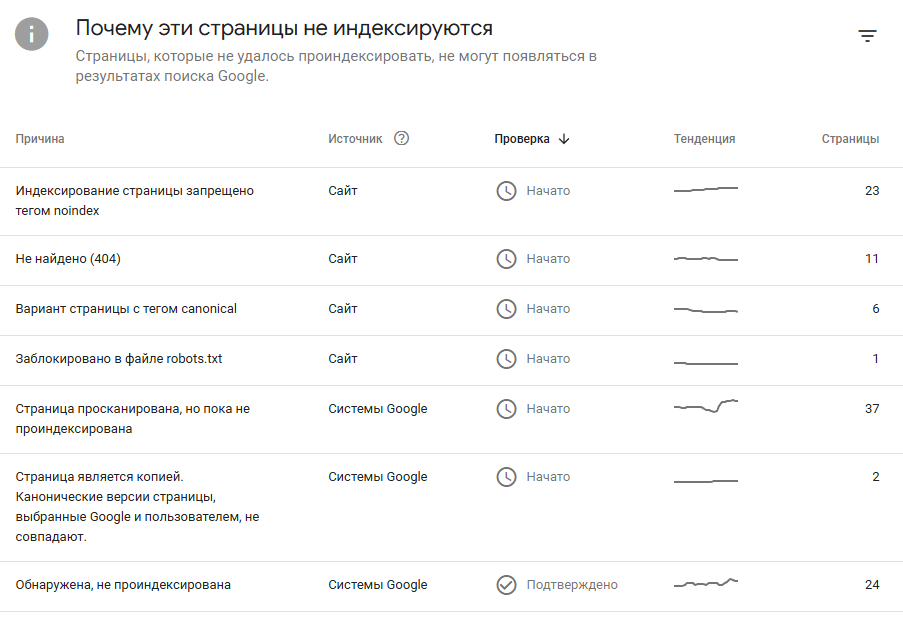Click Начато status for Страница просканирована
The height and width of the screenshot is (619, 903).
[x=548, y=409]
